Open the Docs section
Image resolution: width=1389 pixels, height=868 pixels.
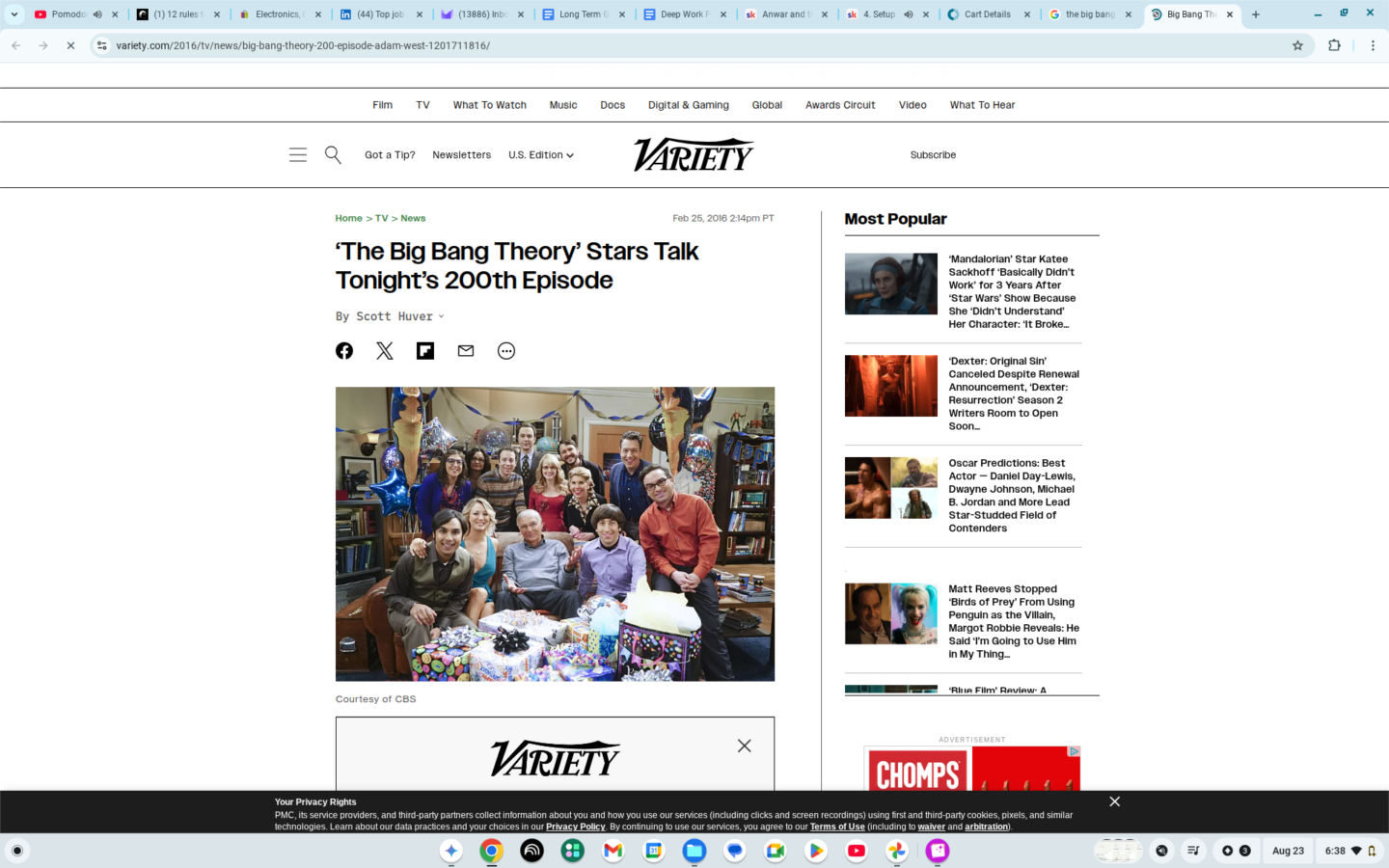click(x=613, y=105)
